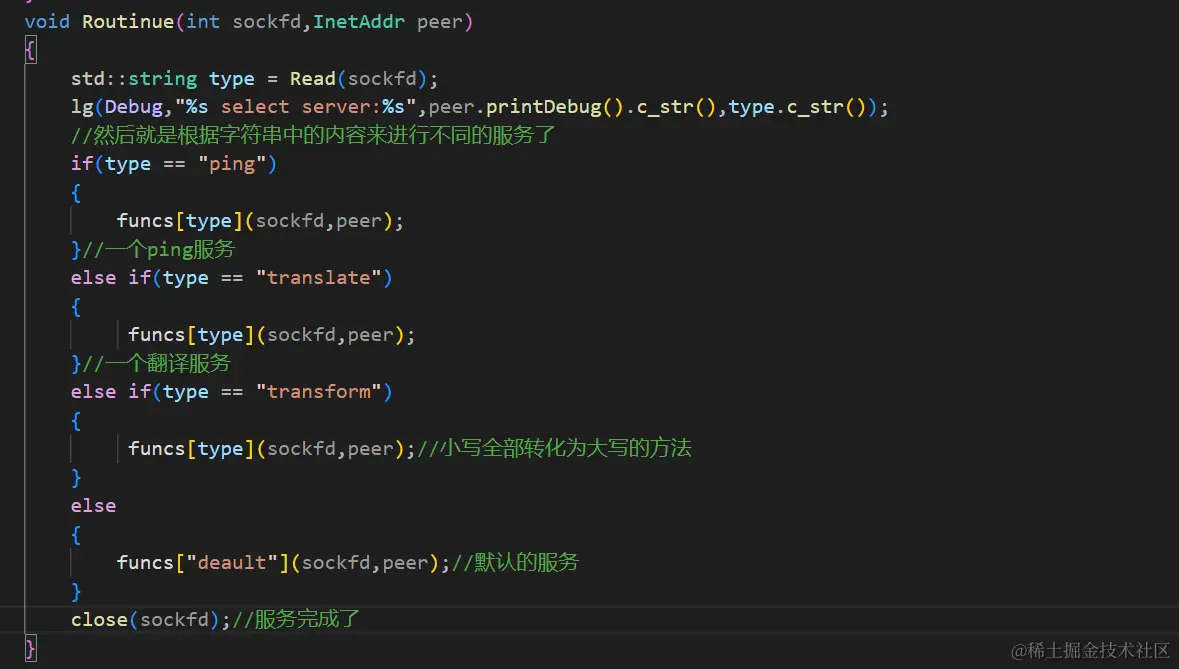Click the comment "//一个ping服务"
Image resolution: width=1179 pixels, height=669 pixels.
click(x=159, y=250)
